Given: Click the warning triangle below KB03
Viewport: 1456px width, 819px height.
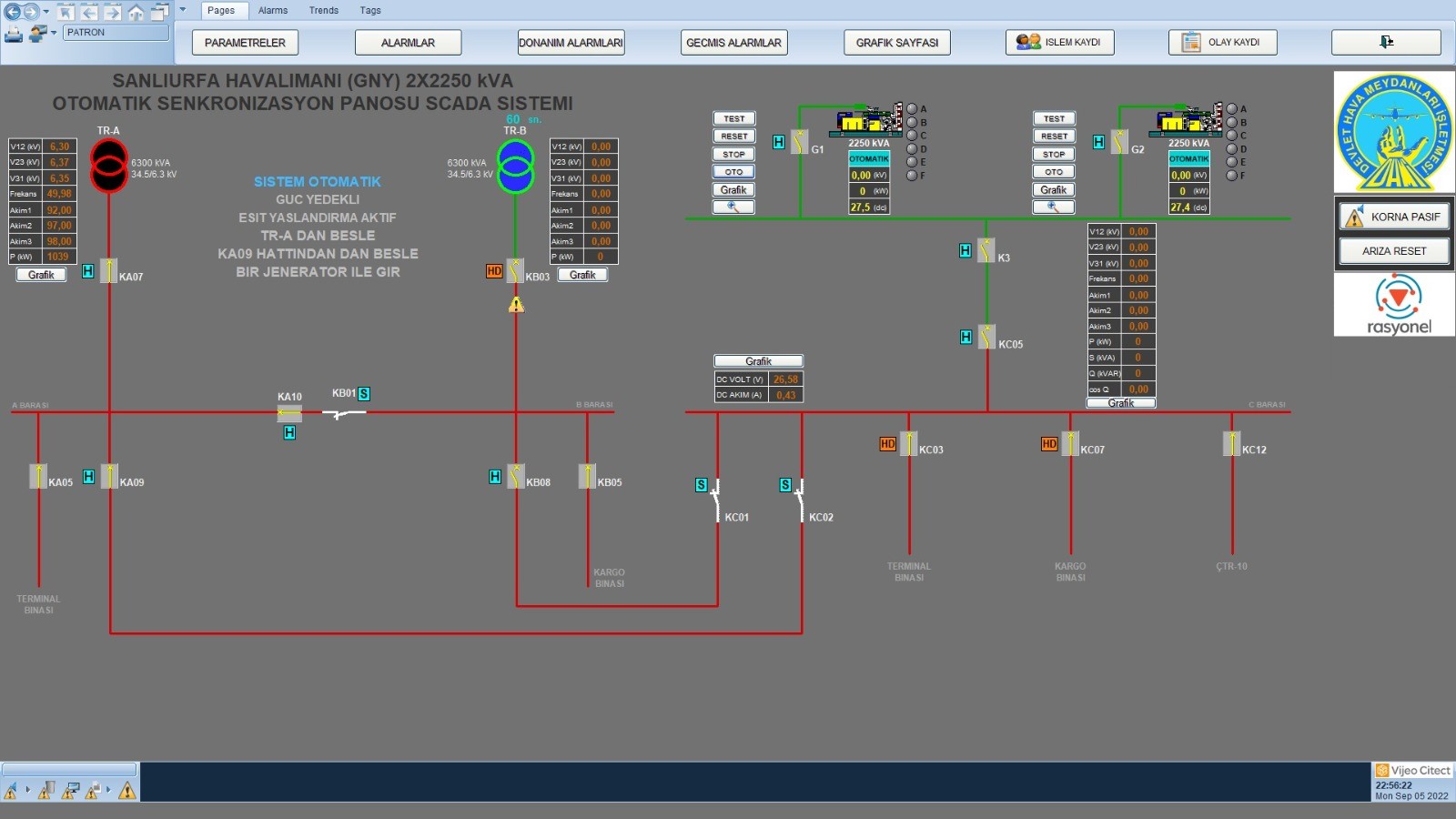Looking at the screenshot, I should (516, 305).
